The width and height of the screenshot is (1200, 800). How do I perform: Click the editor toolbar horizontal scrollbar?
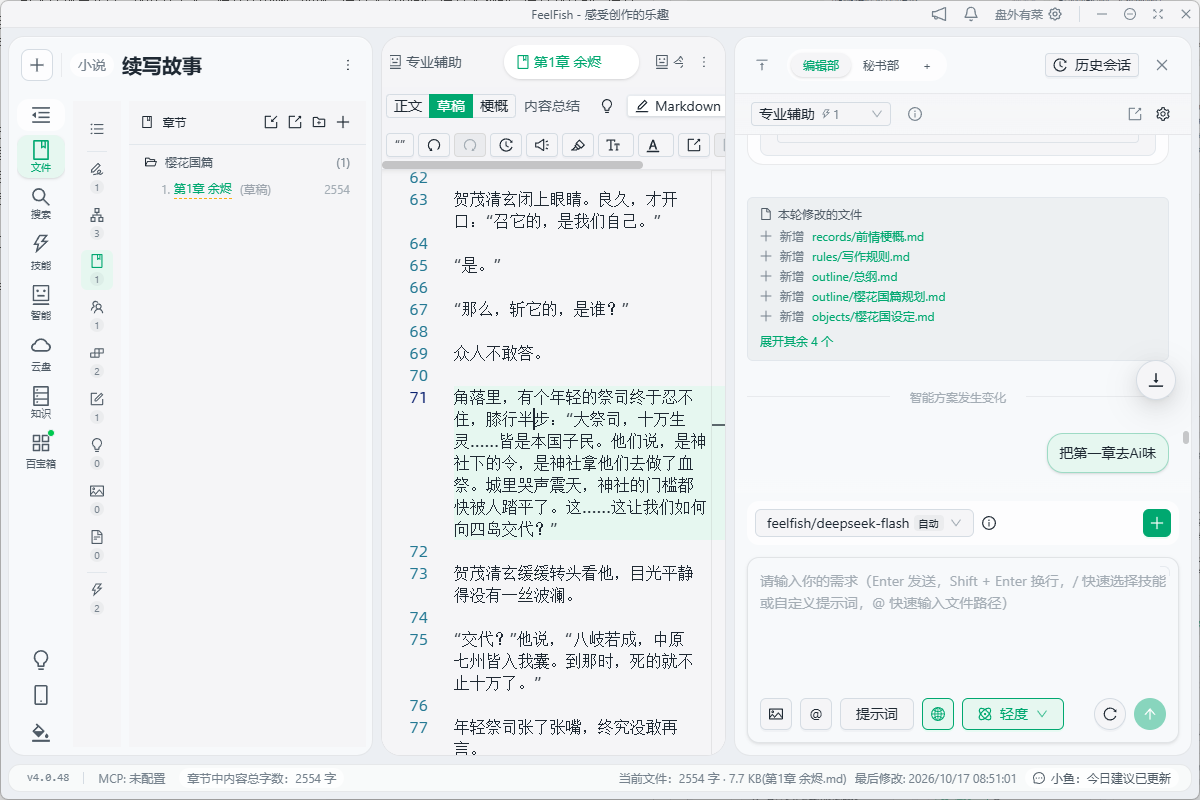(514, 165)
